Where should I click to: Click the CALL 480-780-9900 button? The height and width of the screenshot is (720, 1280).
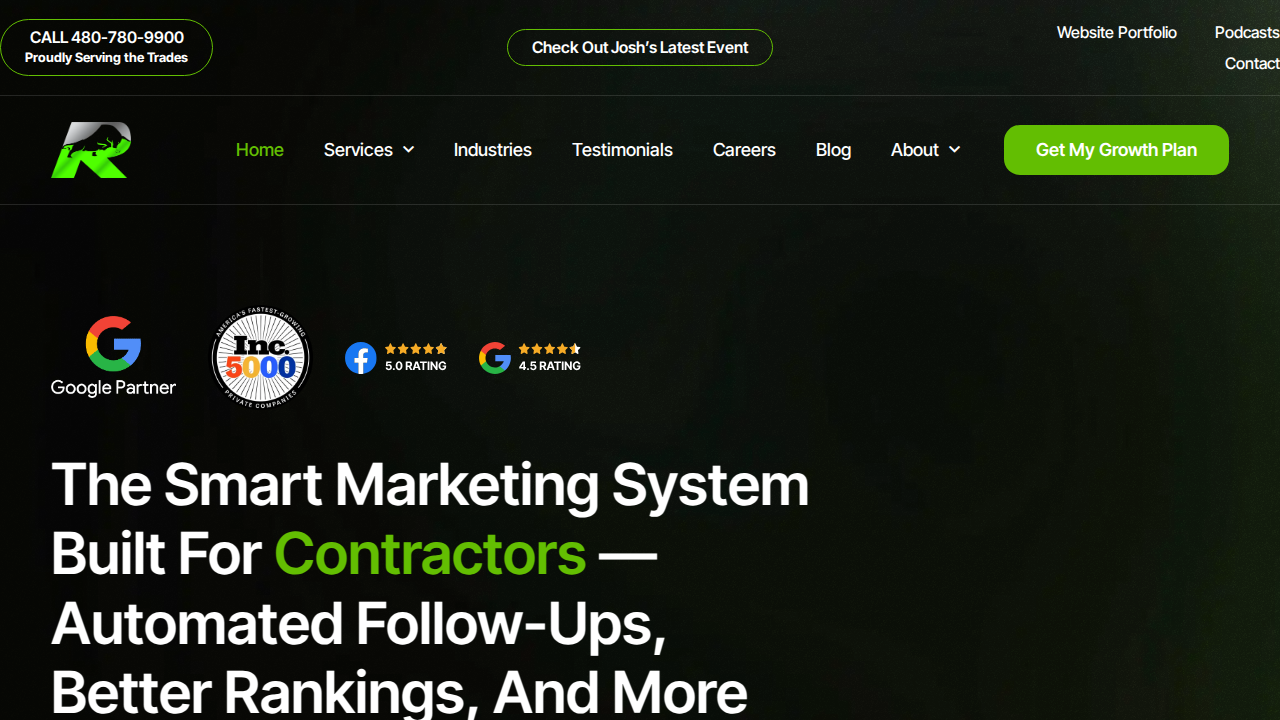pyautogui.click(x=106, y=47)
